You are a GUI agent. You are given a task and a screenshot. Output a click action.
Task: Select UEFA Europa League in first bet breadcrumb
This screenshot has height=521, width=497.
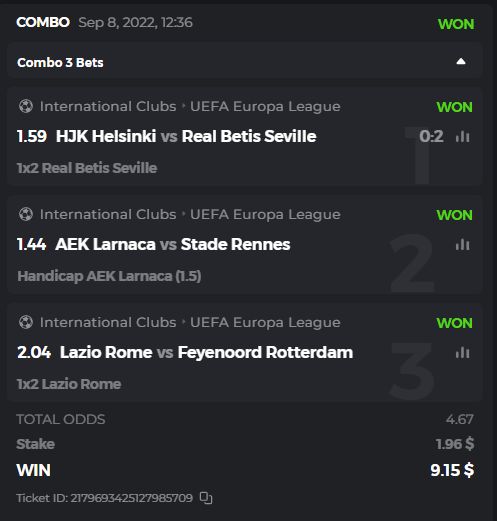point(265,107)
